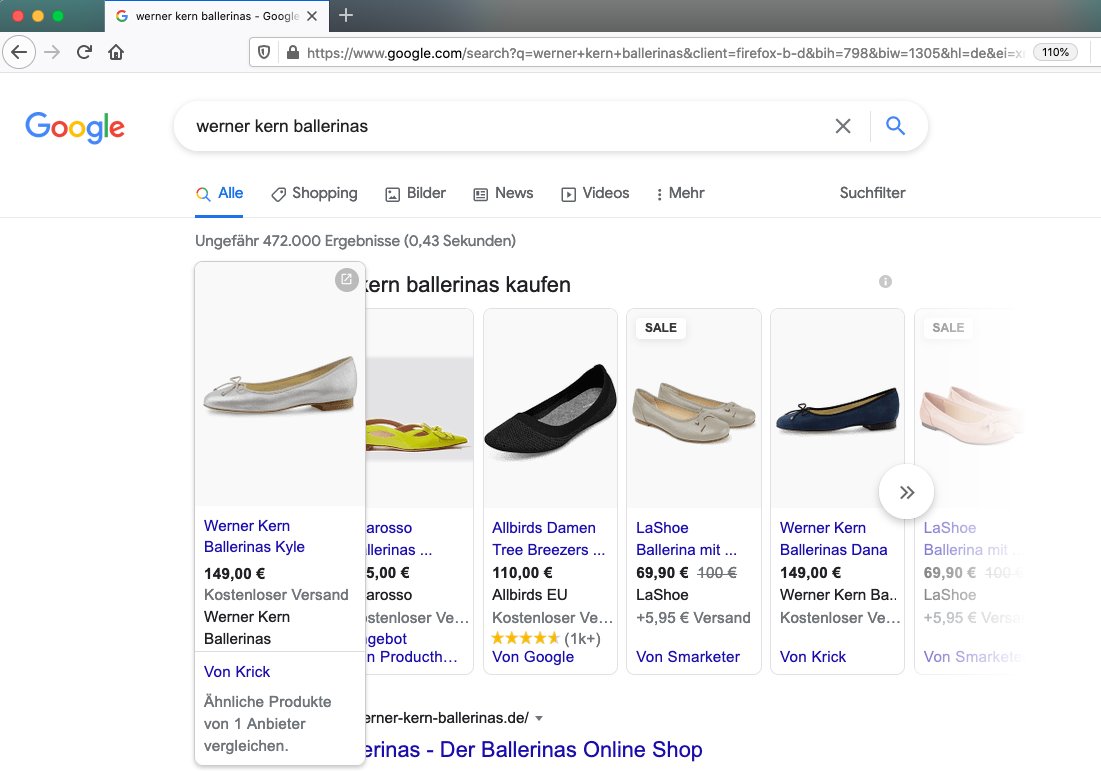
Task: Open the Suchfilter options
Action: pyautogui.click(x=872, y=193)
